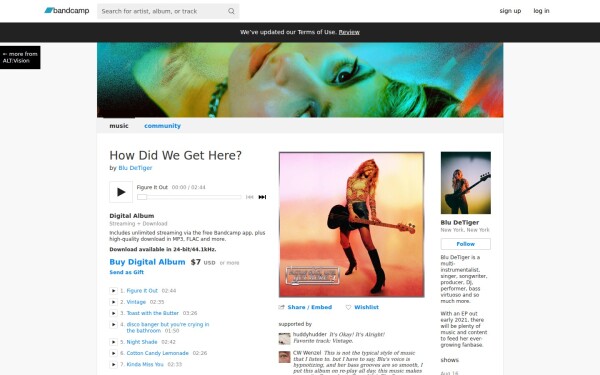The height and width of the screenshot is (375, 600).
Task: Open disco banger but you're crying track link
Action: click(168, 328)
